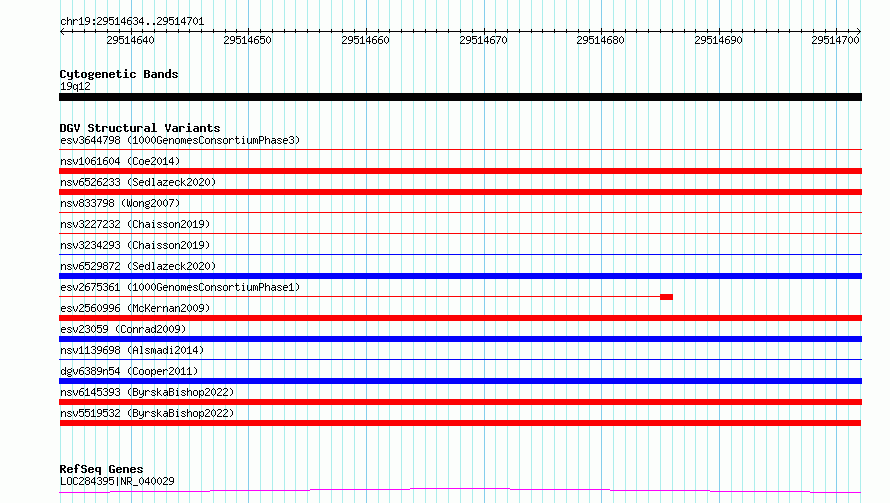This screenshot has height=503, width=890.
Task: Click the red bar under nsv6145393
Action: 460,402
